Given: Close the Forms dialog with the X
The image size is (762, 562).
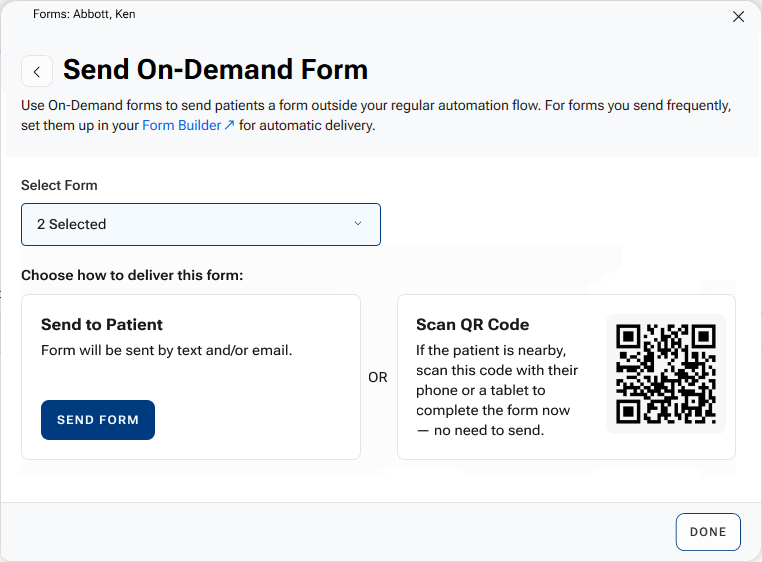Looking at the screenshot, I should pyautogui.click(x=738, y=17).
